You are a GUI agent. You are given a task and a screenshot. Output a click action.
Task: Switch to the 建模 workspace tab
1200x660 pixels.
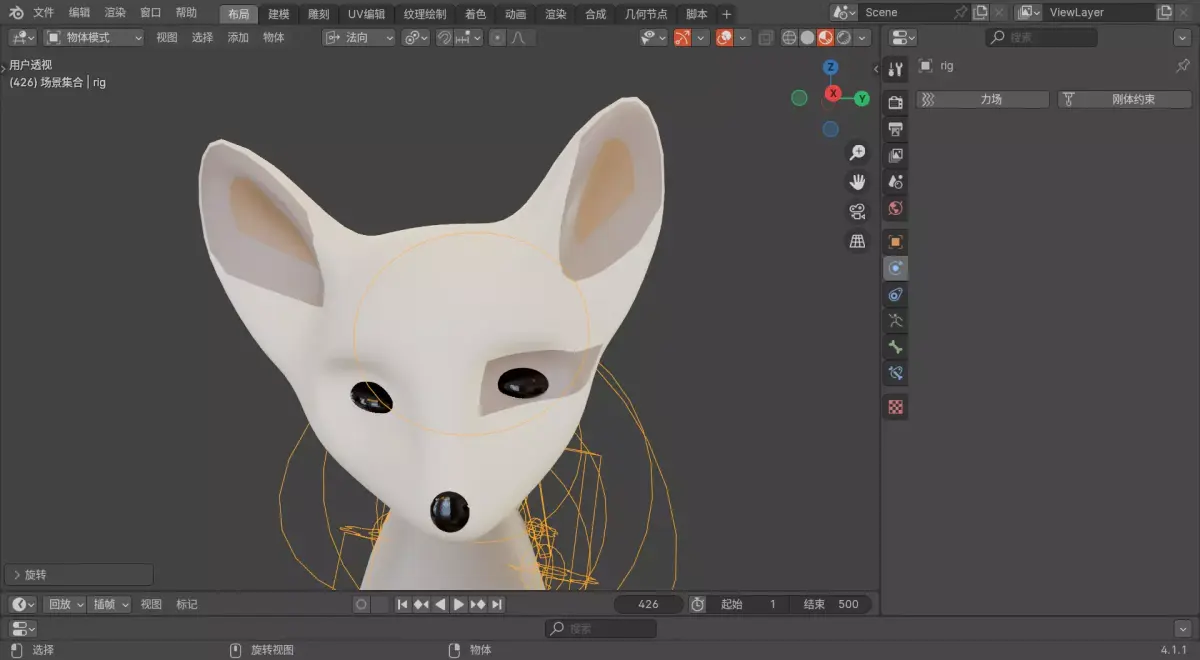coord(279,14)
